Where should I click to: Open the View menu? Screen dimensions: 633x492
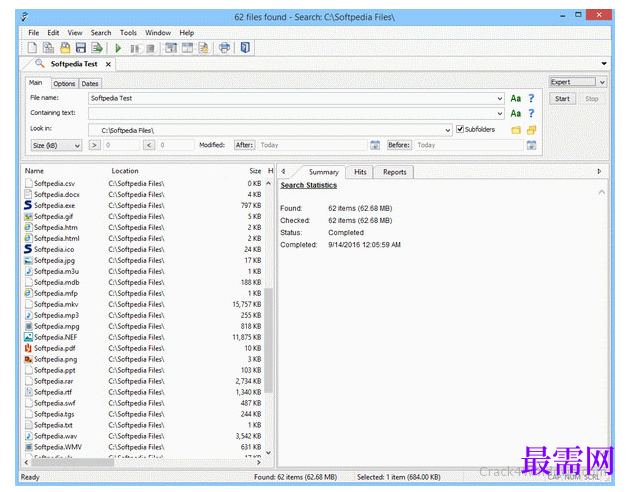pos(75,33)
